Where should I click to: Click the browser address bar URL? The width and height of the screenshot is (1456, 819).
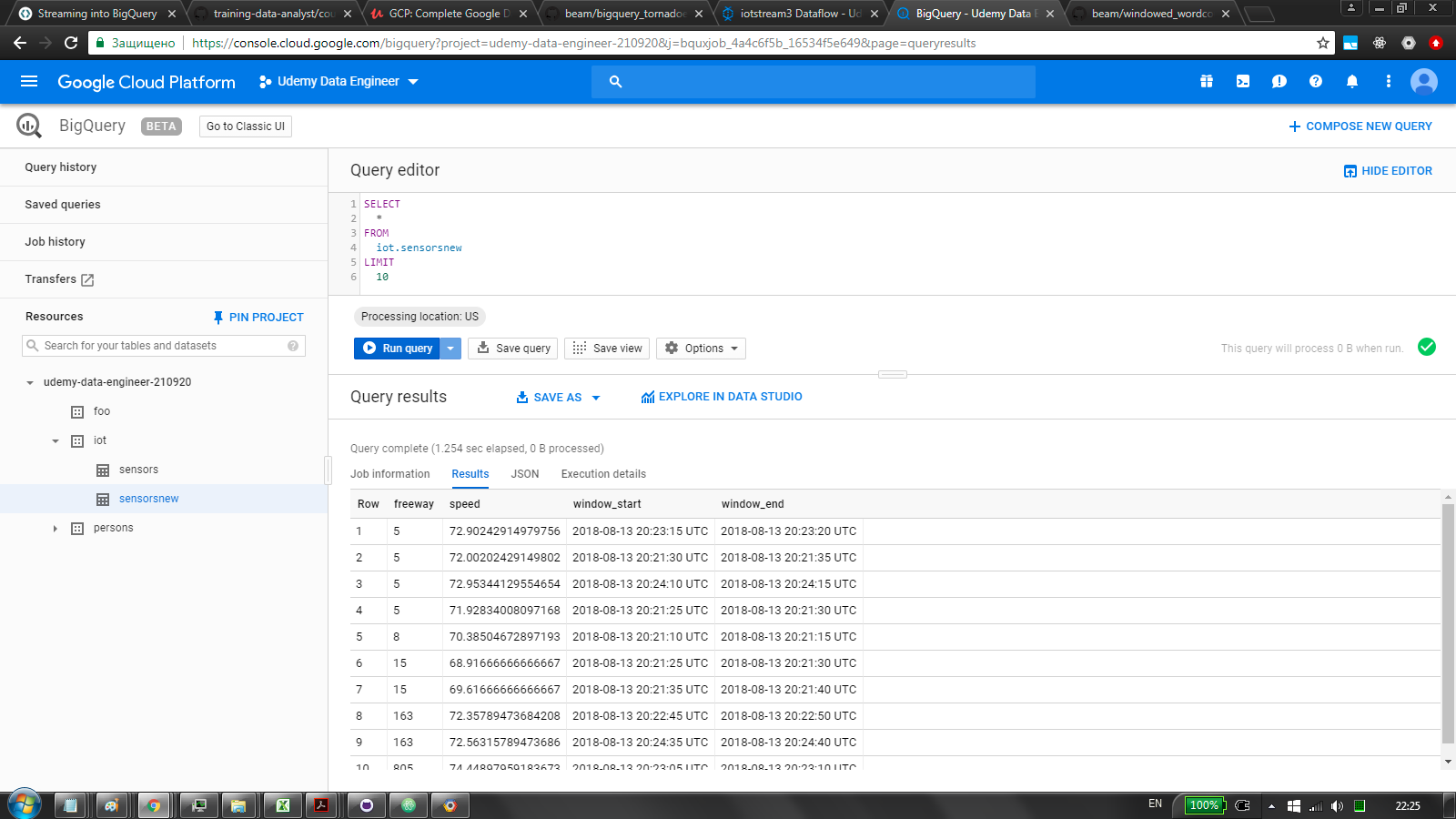(x=583, y=43)
